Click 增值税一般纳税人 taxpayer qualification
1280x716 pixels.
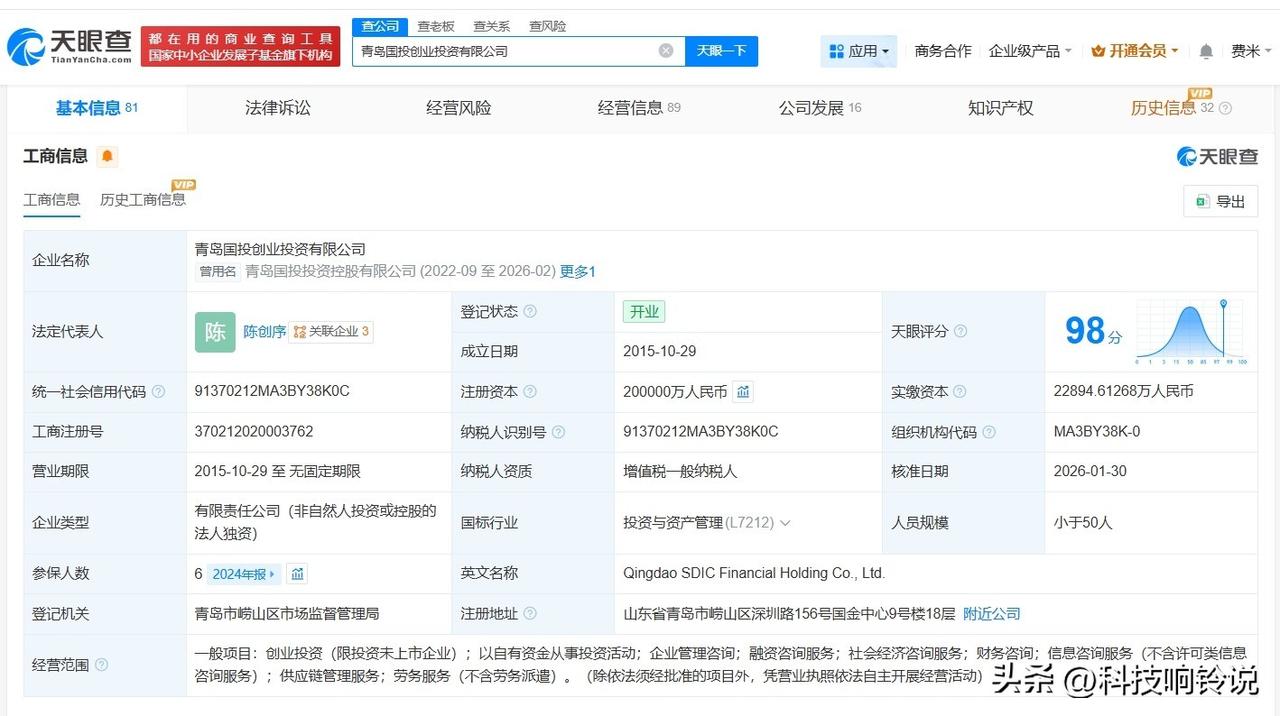[678, 471]
